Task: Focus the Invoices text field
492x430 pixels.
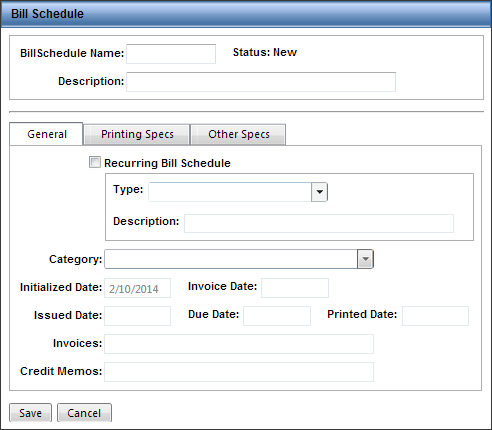Action: (239, 344)
